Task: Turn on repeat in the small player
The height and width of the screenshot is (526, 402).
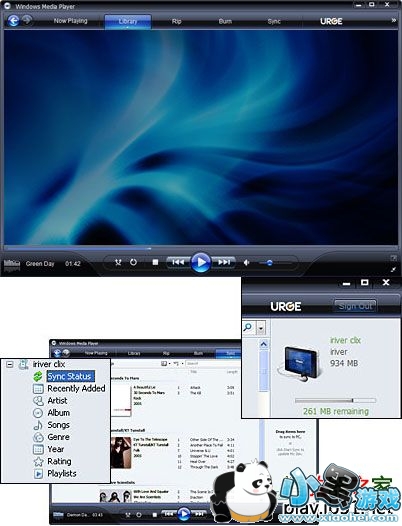Action: pos(139,514)
